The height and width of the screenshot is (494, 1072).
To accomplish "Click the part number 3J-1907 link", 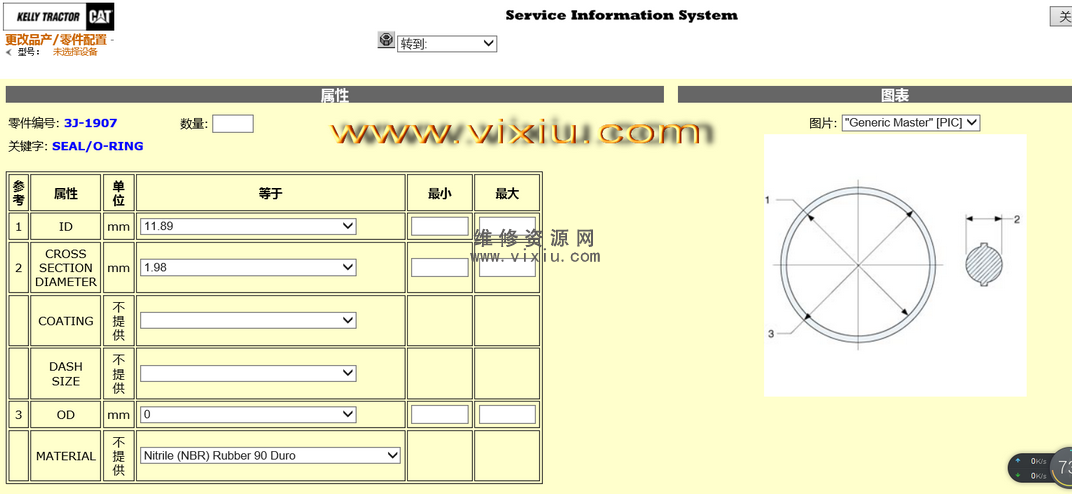I will click(x=90, y=123).
